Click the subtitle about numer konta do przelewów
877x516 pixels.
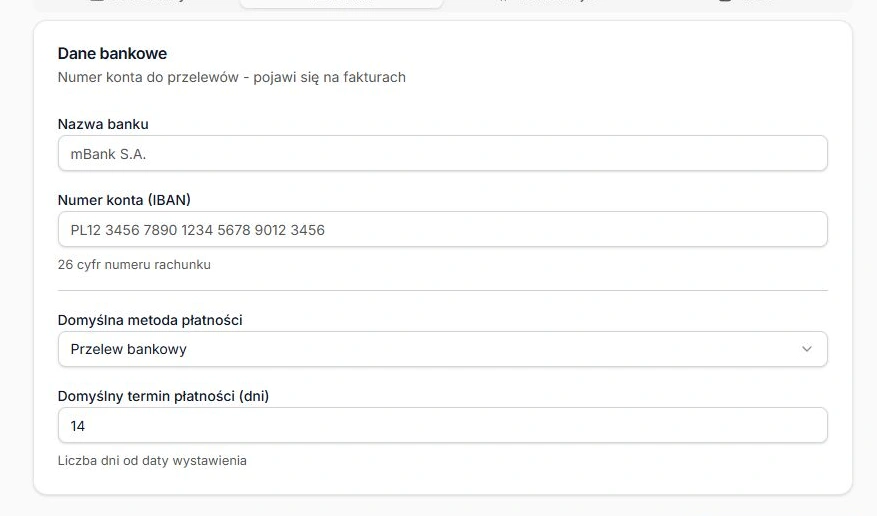point(232,77)
